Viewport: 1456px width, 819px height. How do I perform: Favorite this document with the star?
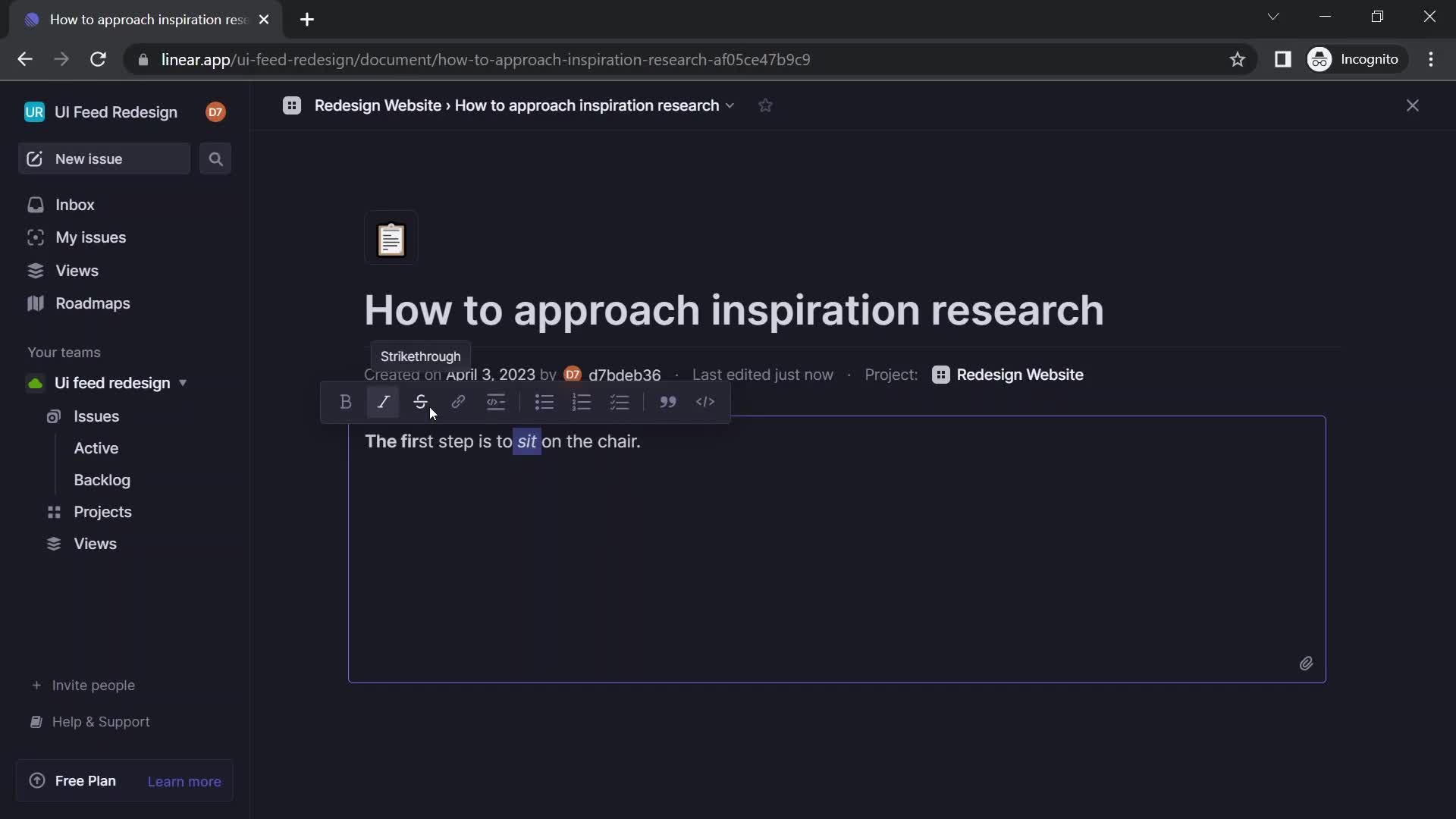[765, 105]
